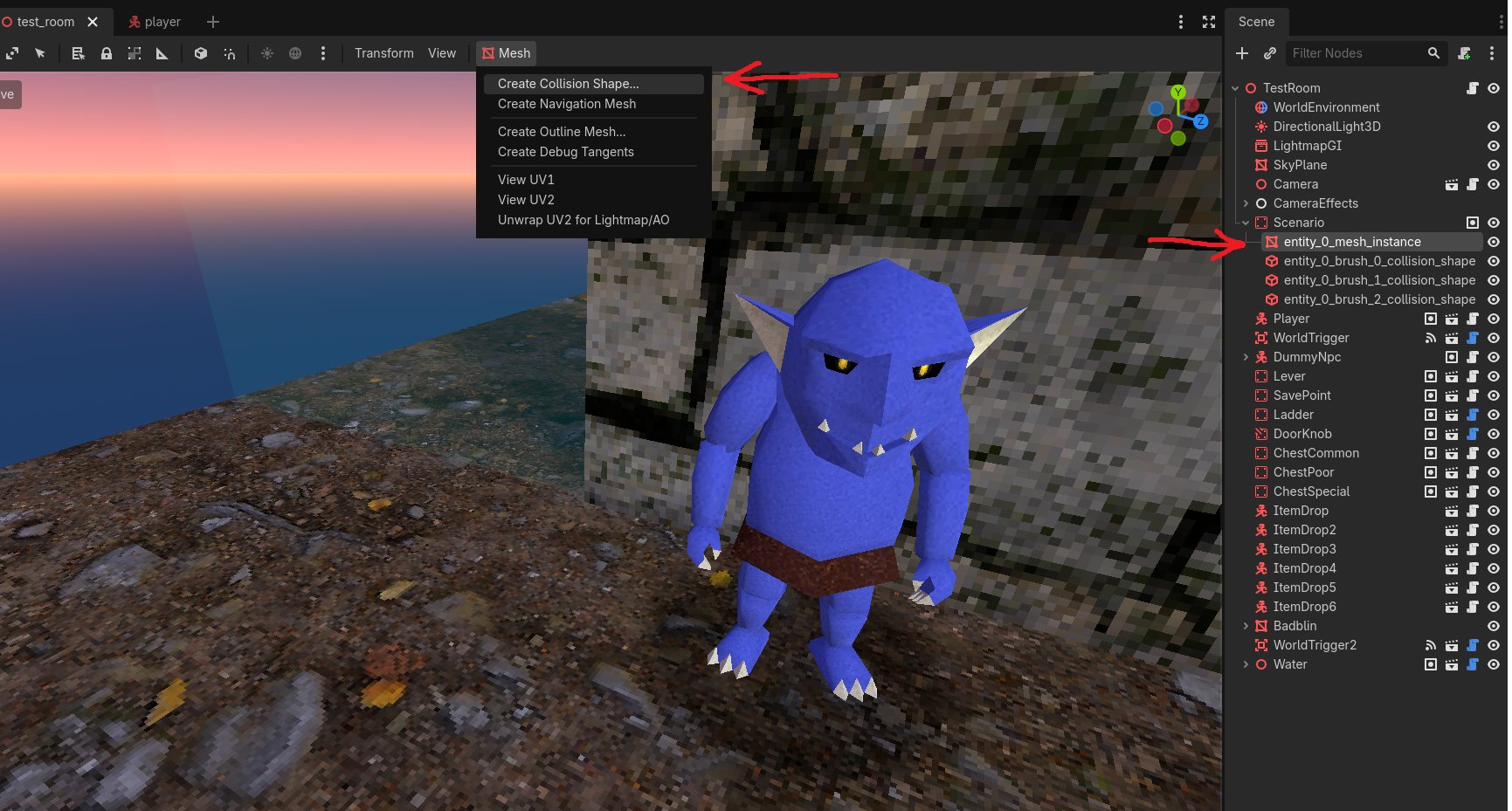Close the open Mesh menu button
This screenshot has width=1512, height=811.
click(507, 53)
